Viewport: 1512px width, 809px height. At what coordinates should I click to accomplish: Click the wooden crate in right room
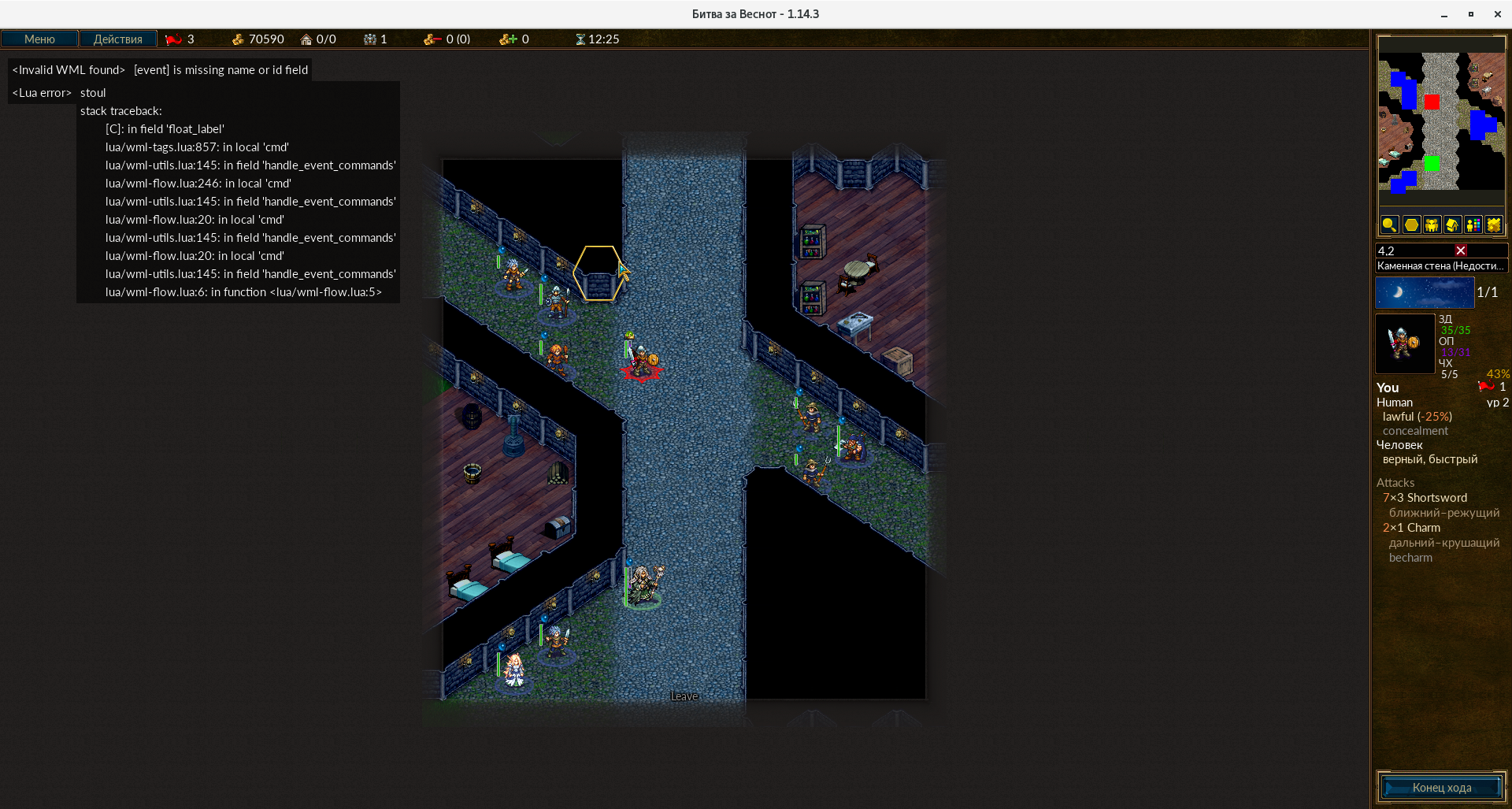(897, 360)
